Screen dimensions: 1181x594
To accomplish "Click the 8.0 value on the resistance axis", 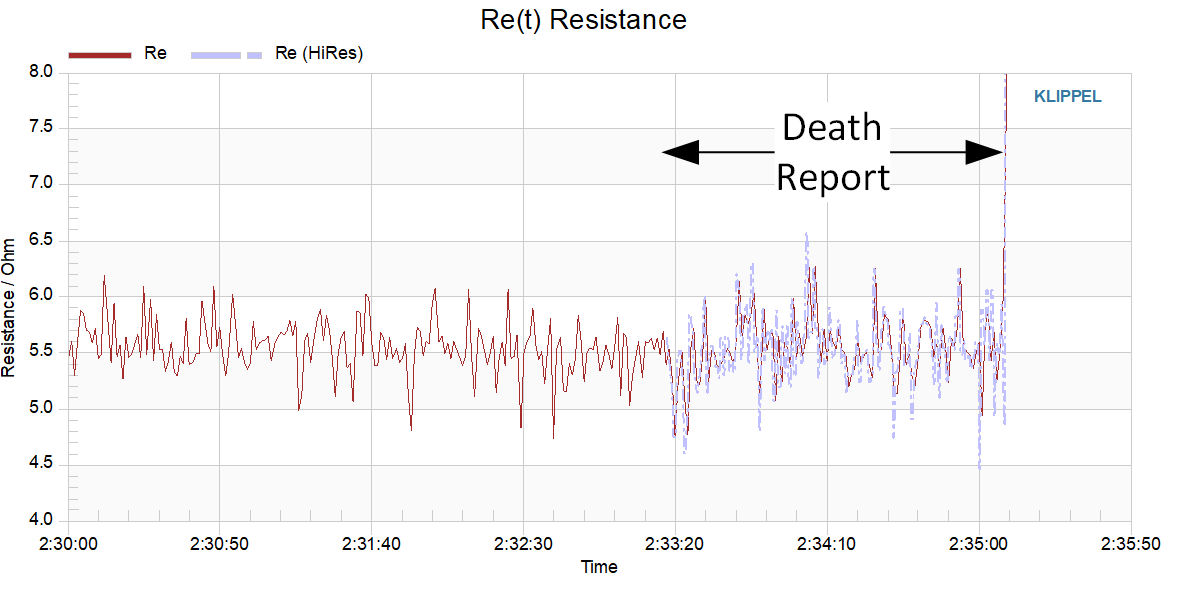I will coord(41,72).
